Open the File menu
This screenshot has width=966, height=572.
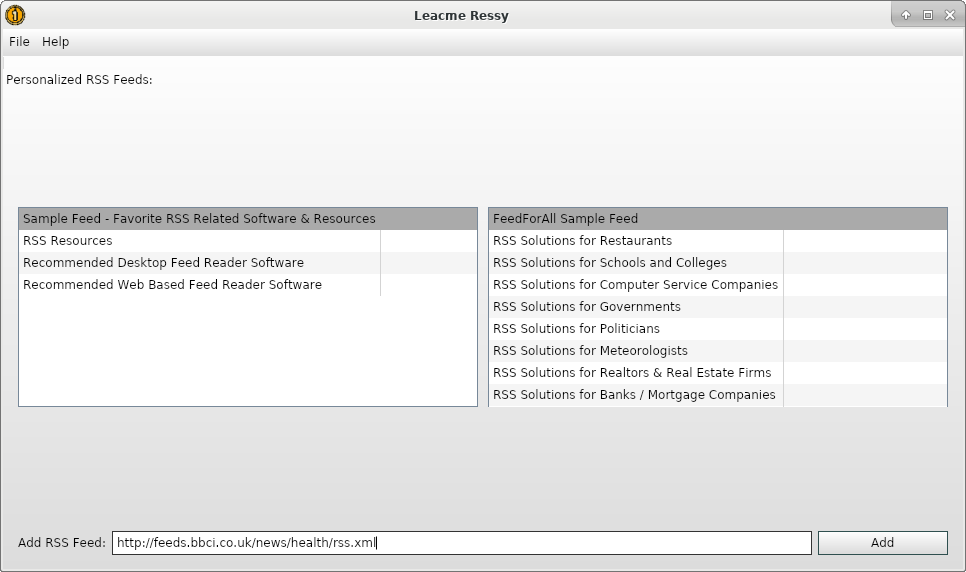pos(19,42)
